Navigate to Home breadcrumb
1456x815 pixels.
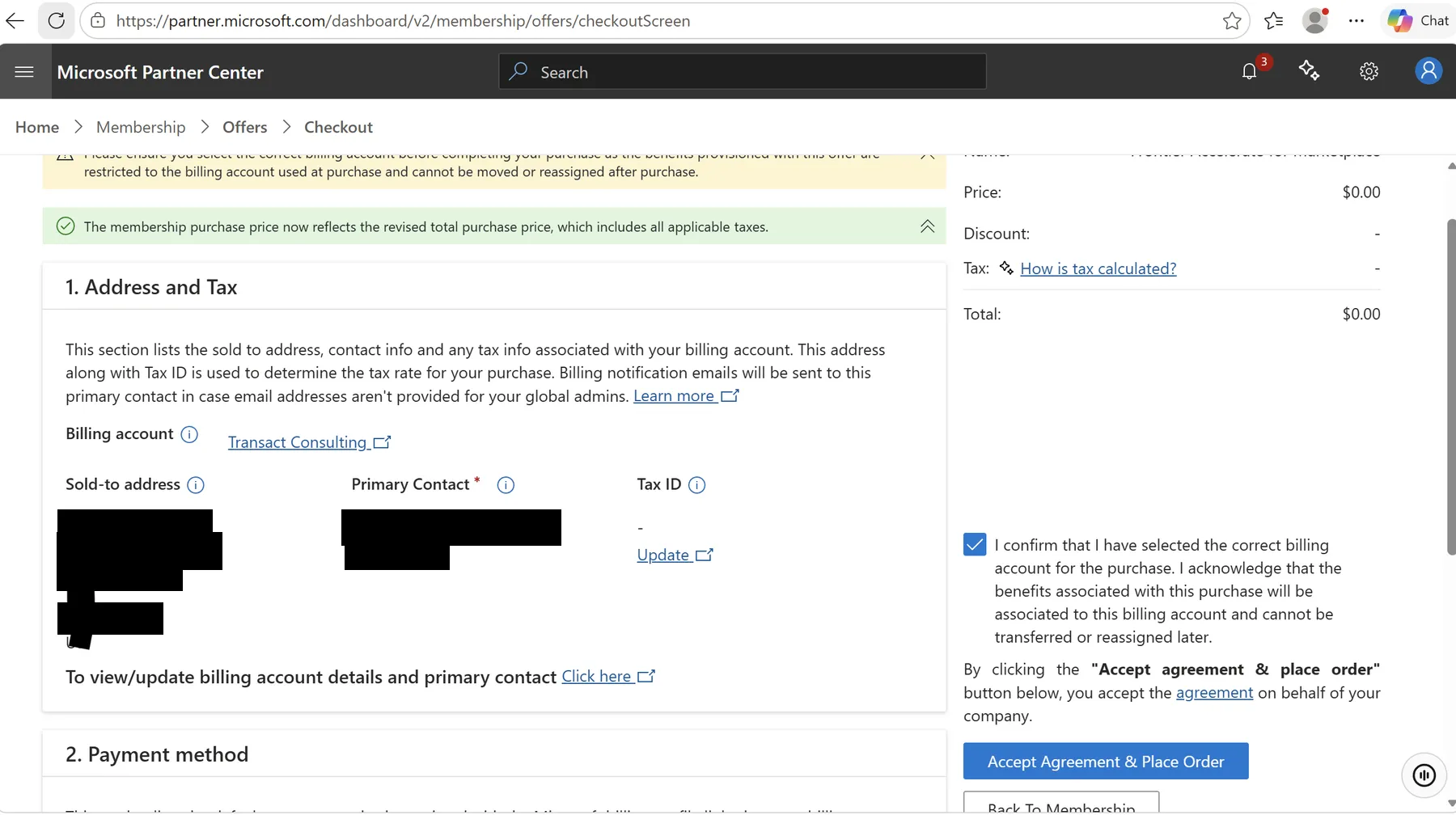(37, 127)
